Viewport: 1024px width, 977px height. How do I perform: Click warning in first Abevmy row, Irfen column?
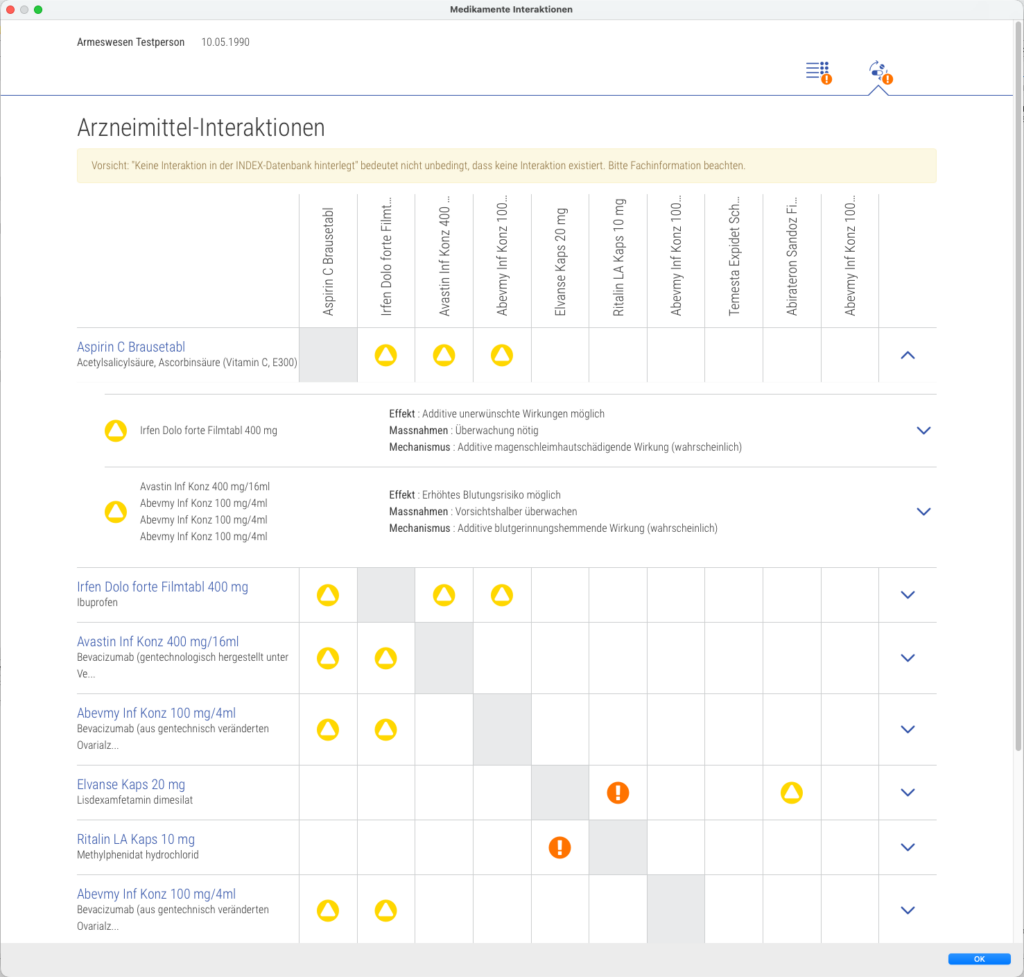pyautogui.click(x=386, y=729)
